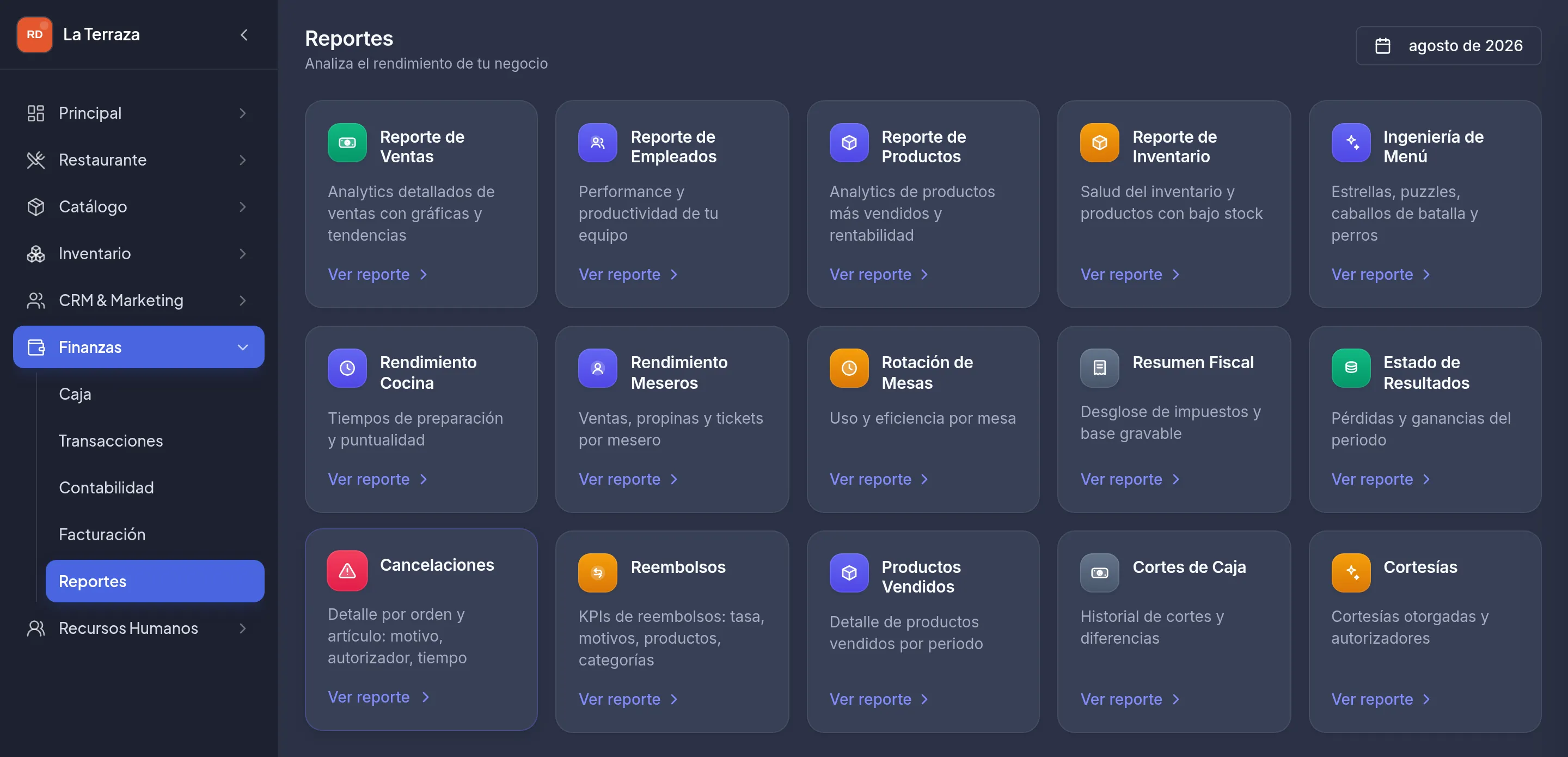Click Ver reporte under Cortesías
1568x757 pixels.
pyautogui.click(x=1381, y=699)
